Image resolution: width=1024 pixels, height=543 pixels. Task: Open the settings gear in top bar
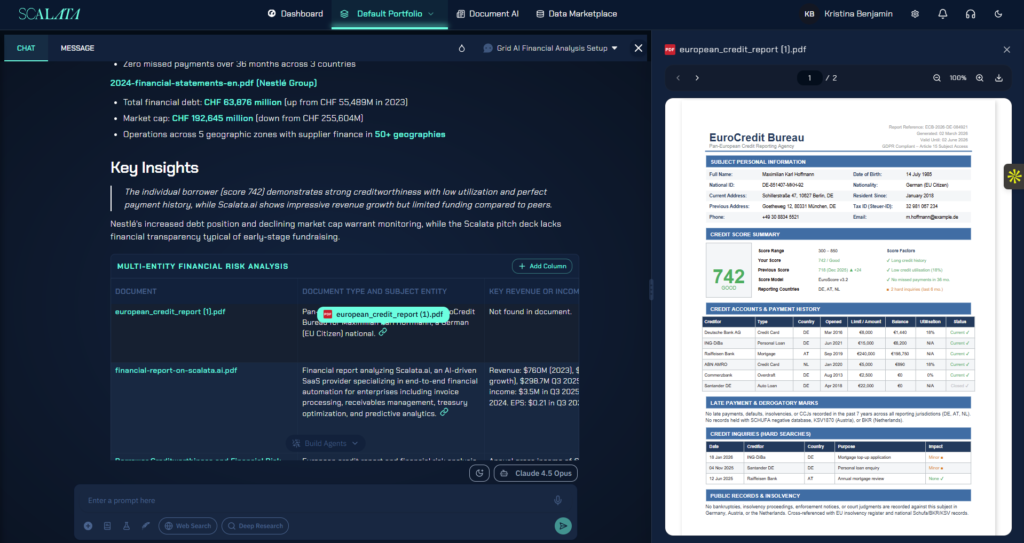[x=915, y=14]
